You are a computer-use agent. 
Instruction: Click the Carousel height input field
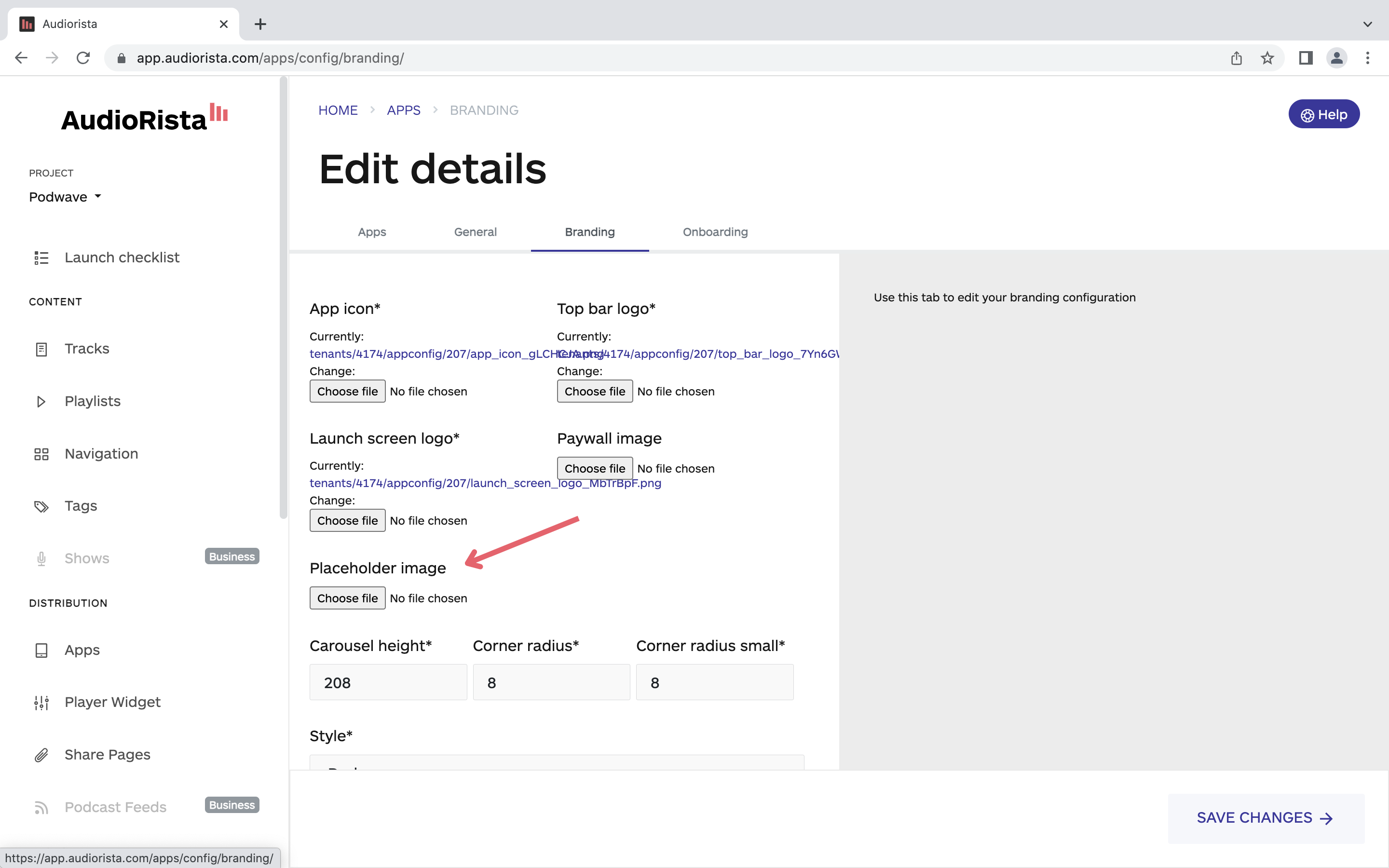point(388,682)
